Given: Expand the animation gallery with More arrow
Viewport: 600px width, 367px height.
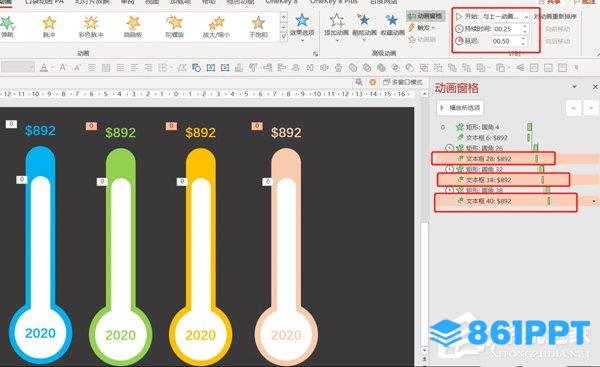Looking at the screenshot, I should tap(284, 36).
